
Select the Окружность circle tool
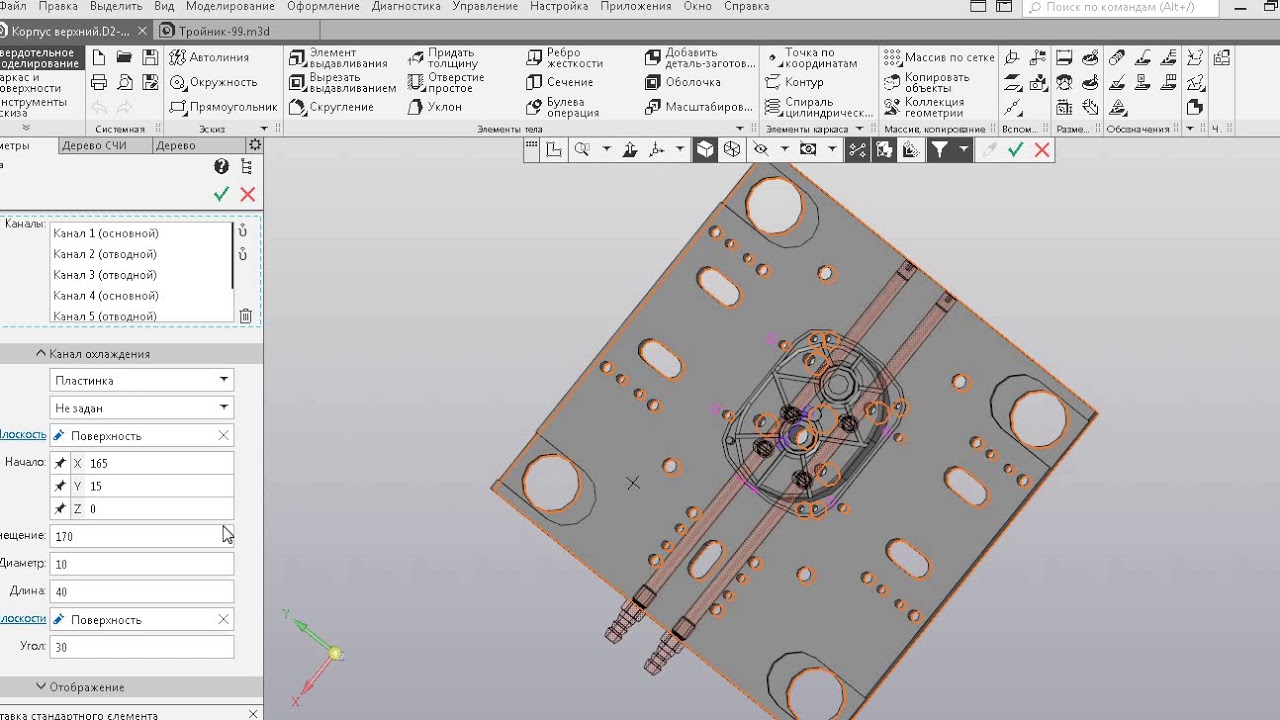click(x=214, y=82)
